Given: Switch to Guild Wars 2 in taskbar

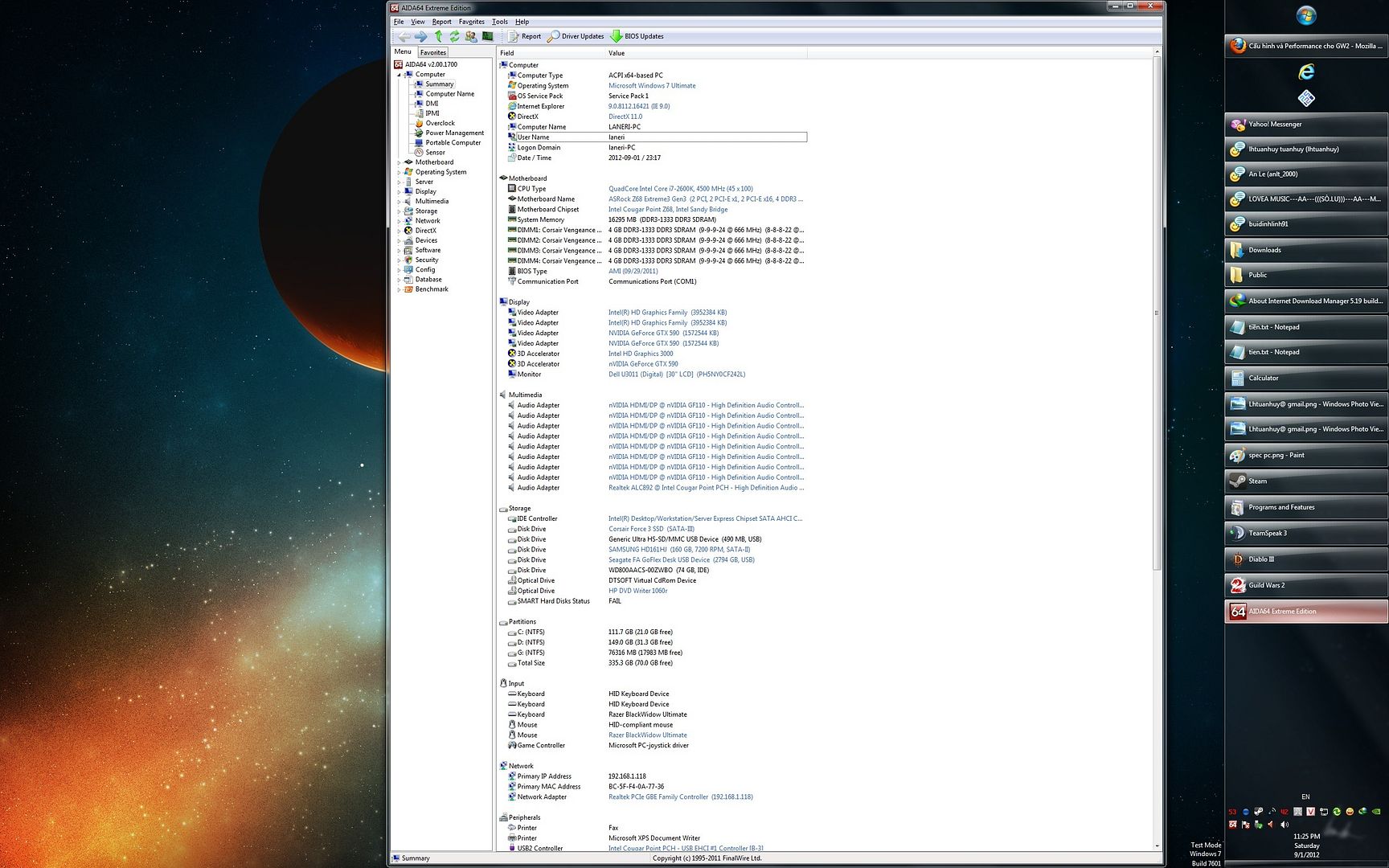Looking at the screenshot, I should [1306, 585].
